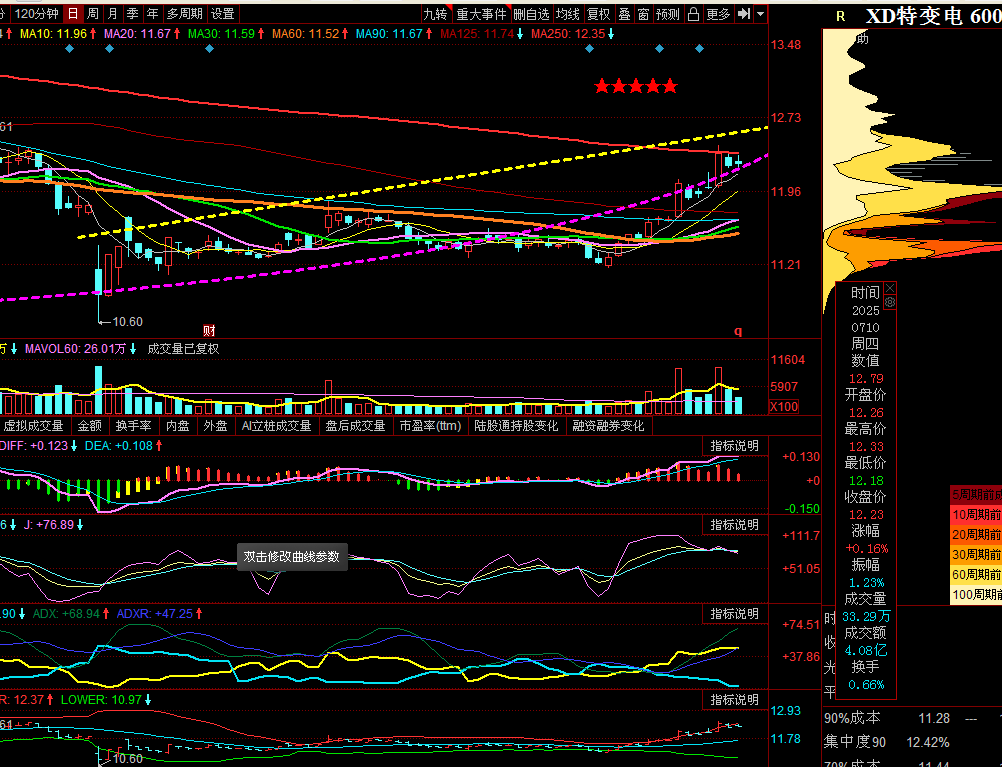Image resolution: width=1002 pixels, height=767 pixels.
Task: Toggle 重大事件 major events display
Action: click(x=481, y=14)
